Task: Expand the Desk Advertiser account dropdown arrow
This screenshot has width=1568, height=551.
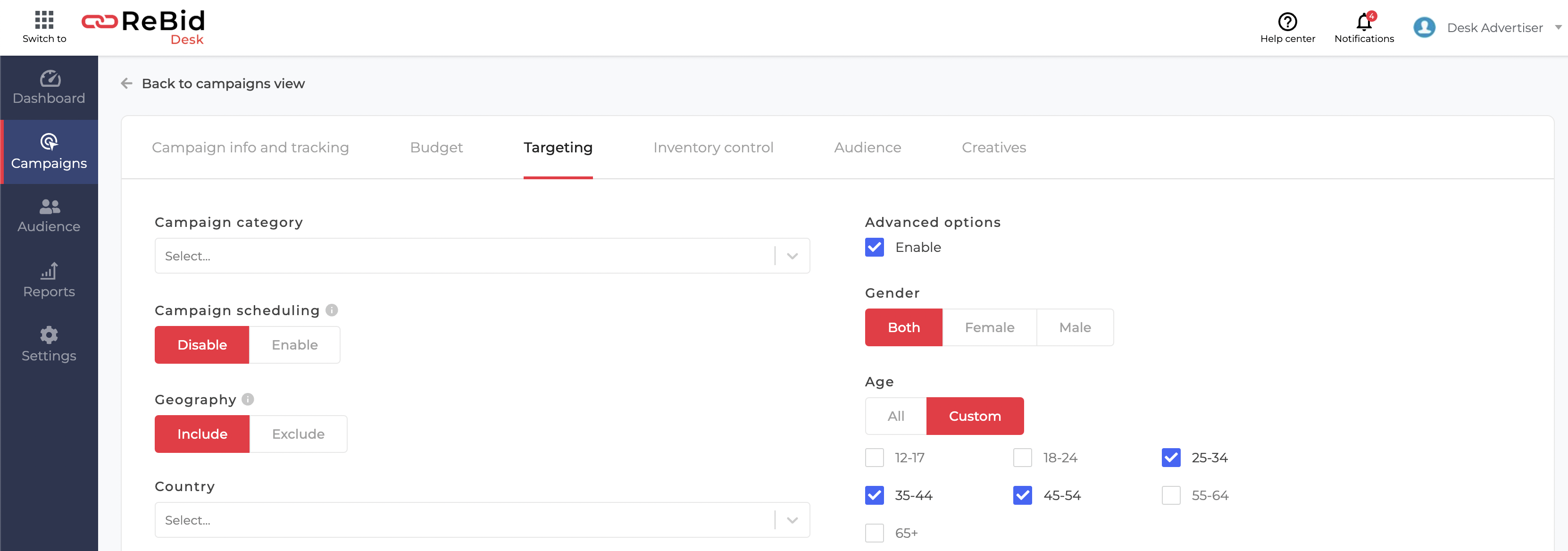Action: pos(1558,27)
